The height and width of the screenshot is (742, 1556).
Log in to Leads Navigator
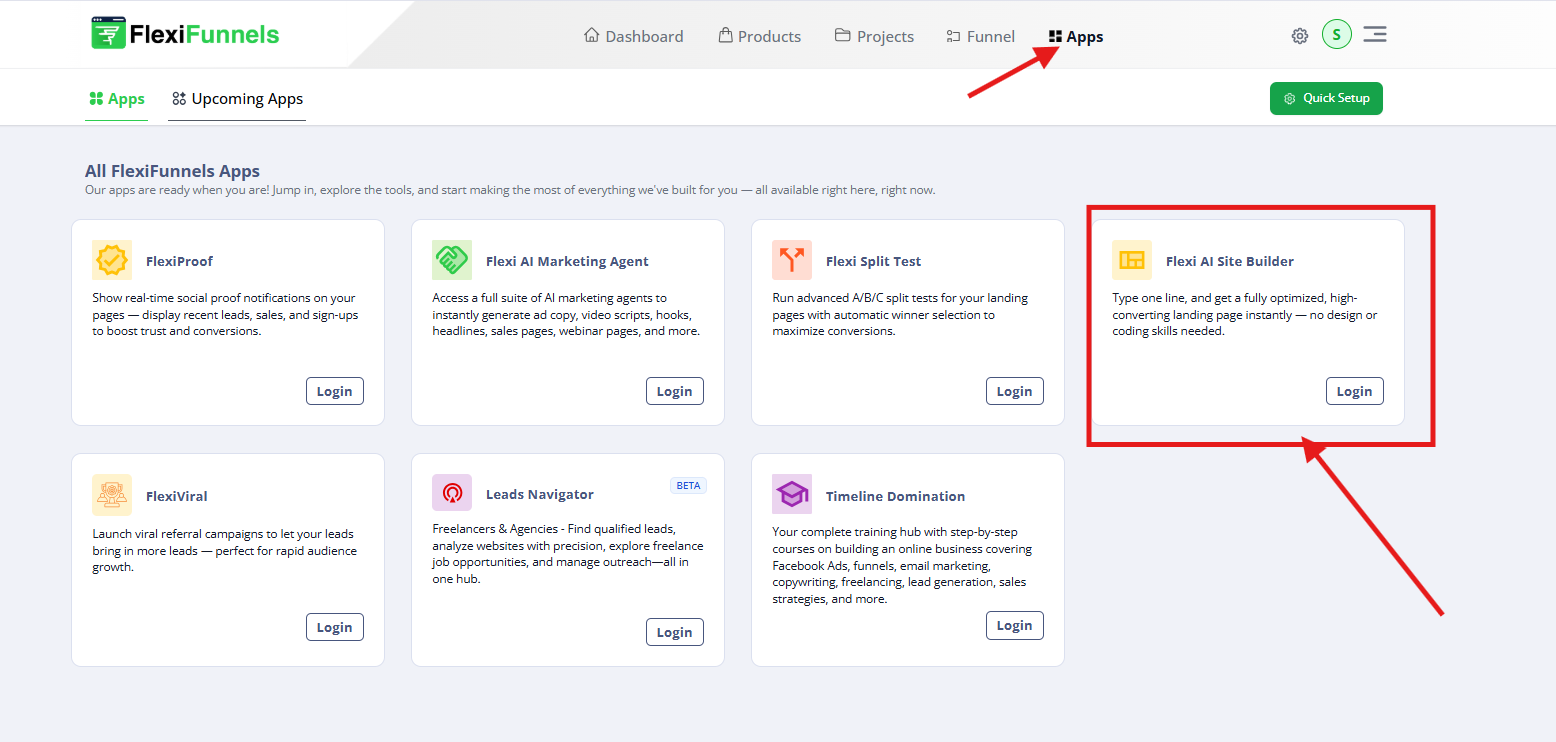click(x=675, y=632)
